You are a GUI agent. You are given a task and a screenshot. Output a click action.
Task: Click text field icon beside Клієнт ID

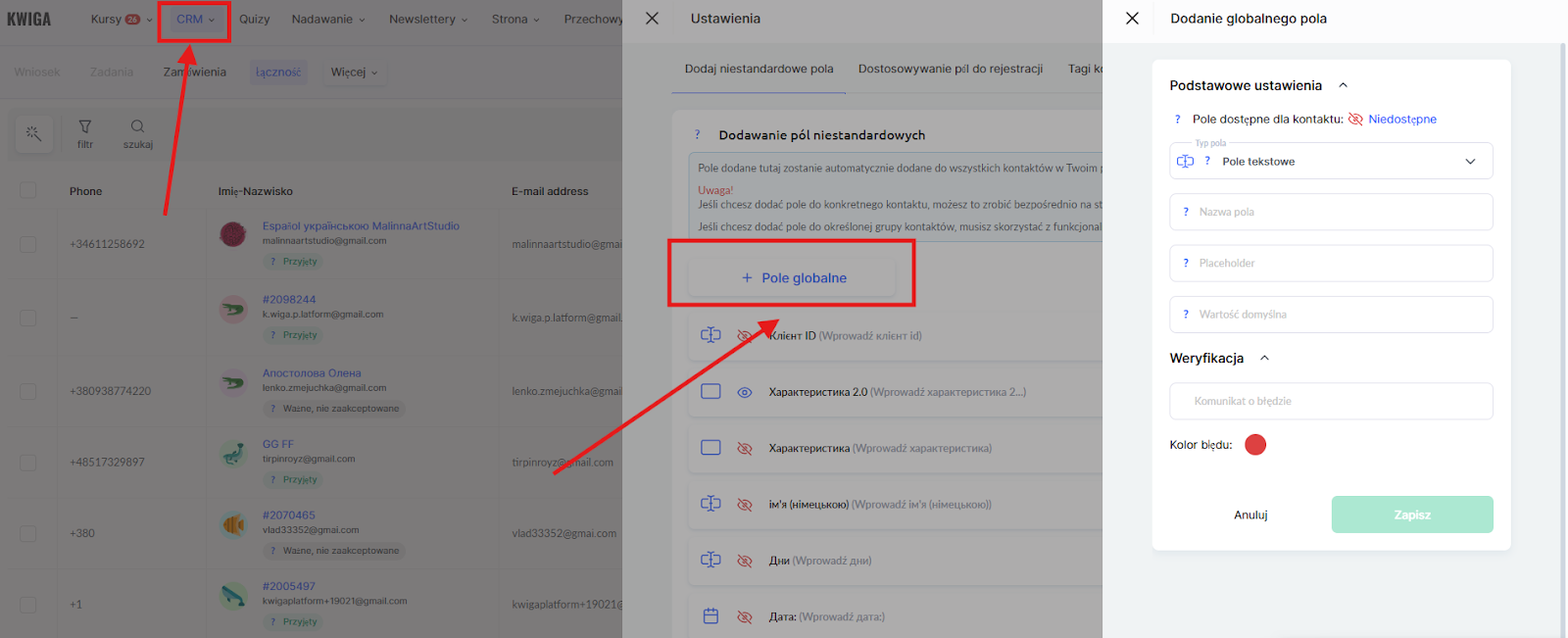coord(710,335)
